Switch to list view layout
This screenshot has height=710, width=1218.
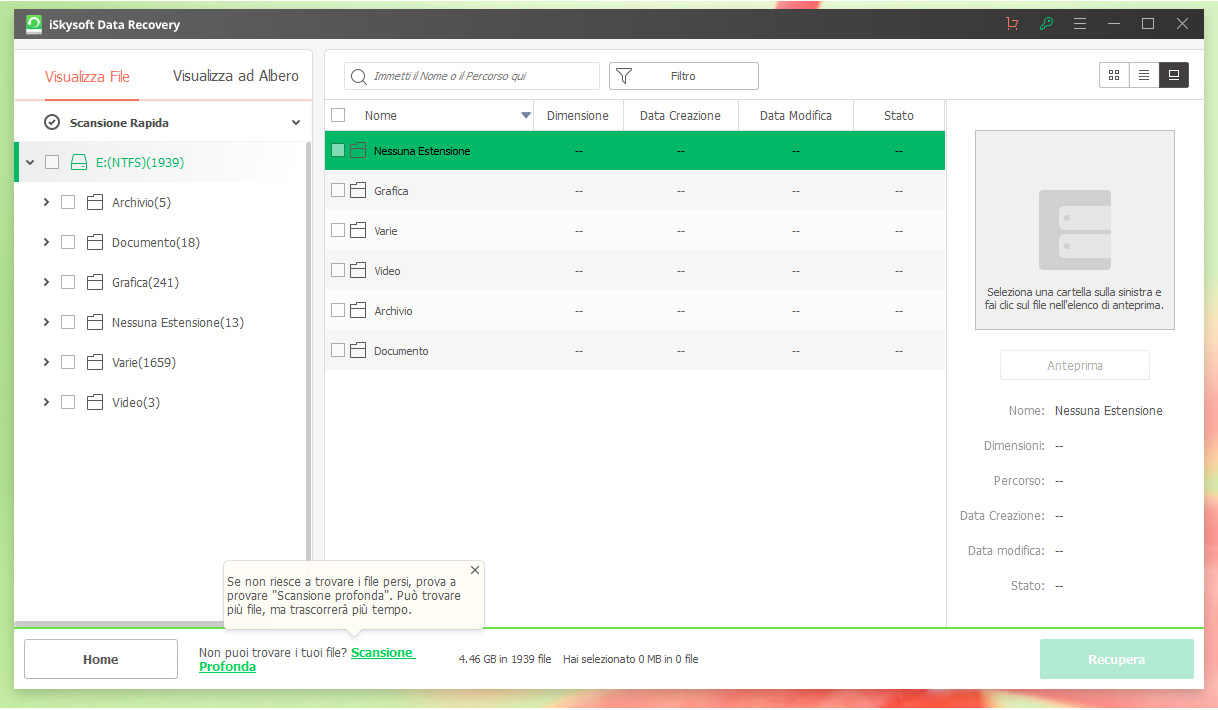(x=1144, y=75)
